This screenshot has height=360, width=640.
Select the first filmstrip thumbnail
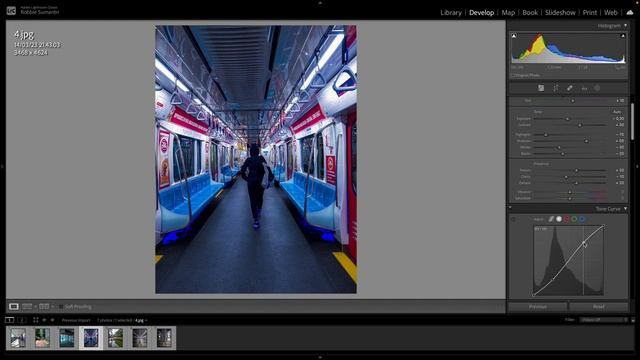click(x=18, y=338)
